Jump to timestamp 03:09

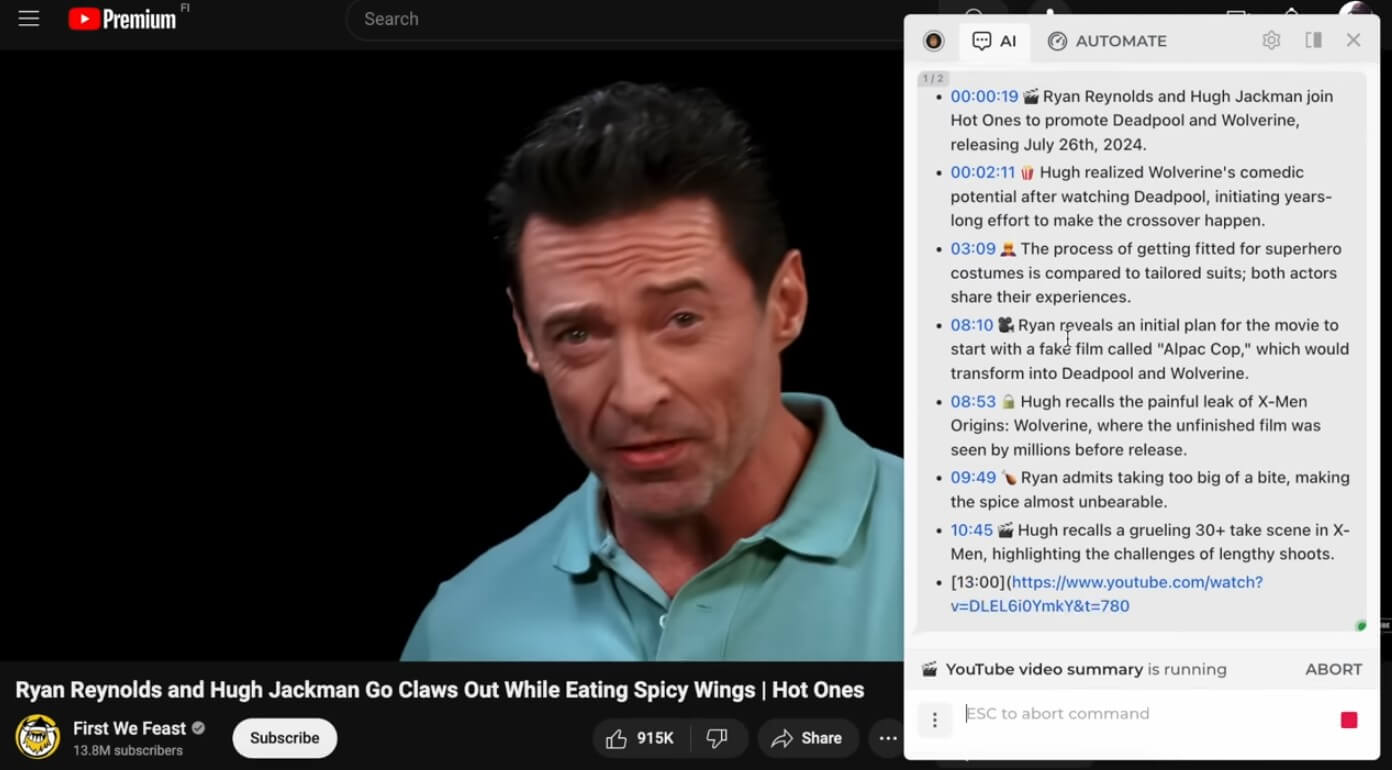point(973,248)
